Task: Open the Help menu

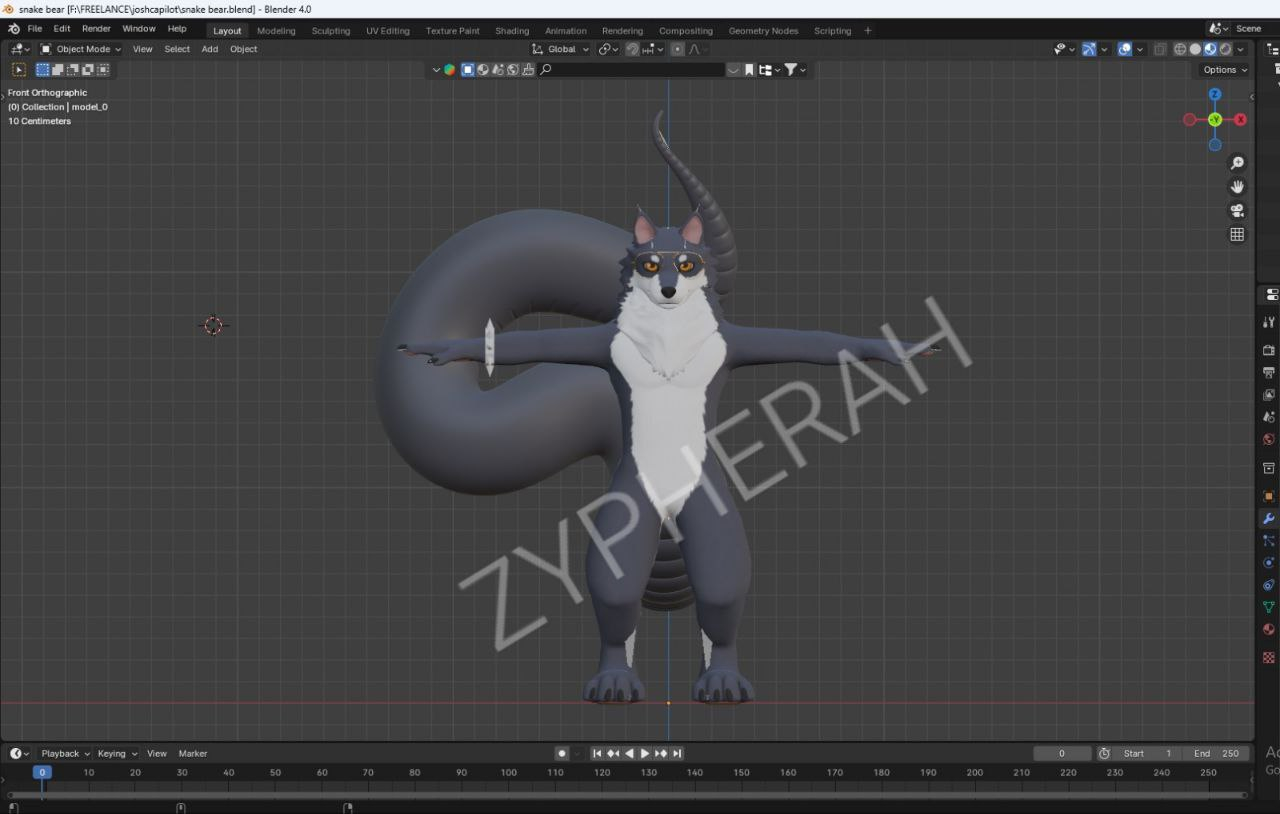Action: [x=177, y=29]
